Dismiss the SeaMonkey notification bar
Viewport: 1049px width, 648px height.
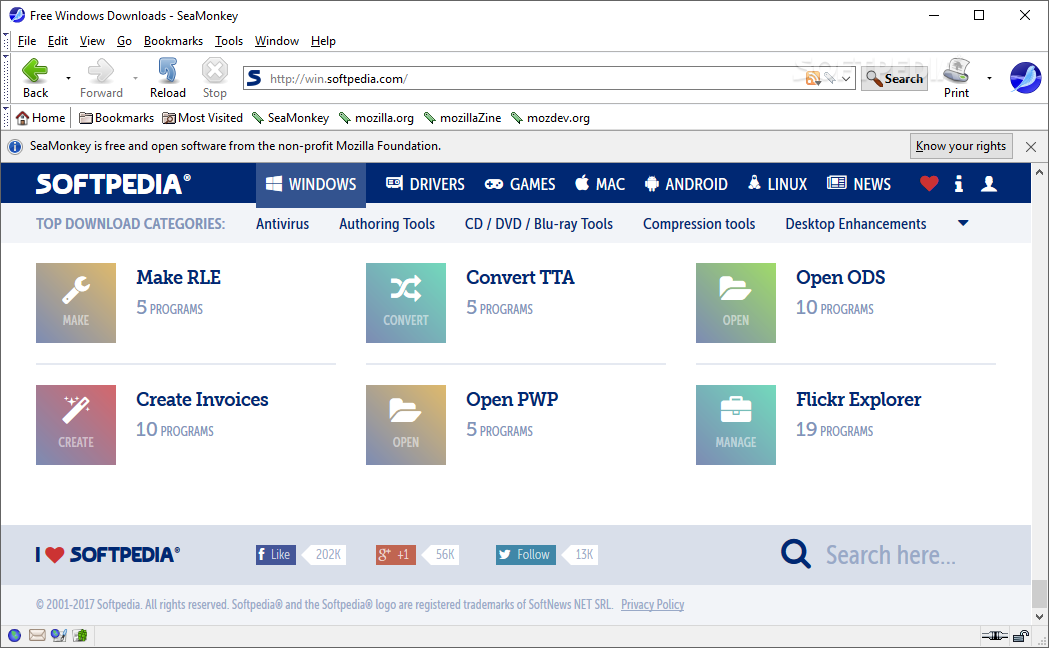(1031, 146)
